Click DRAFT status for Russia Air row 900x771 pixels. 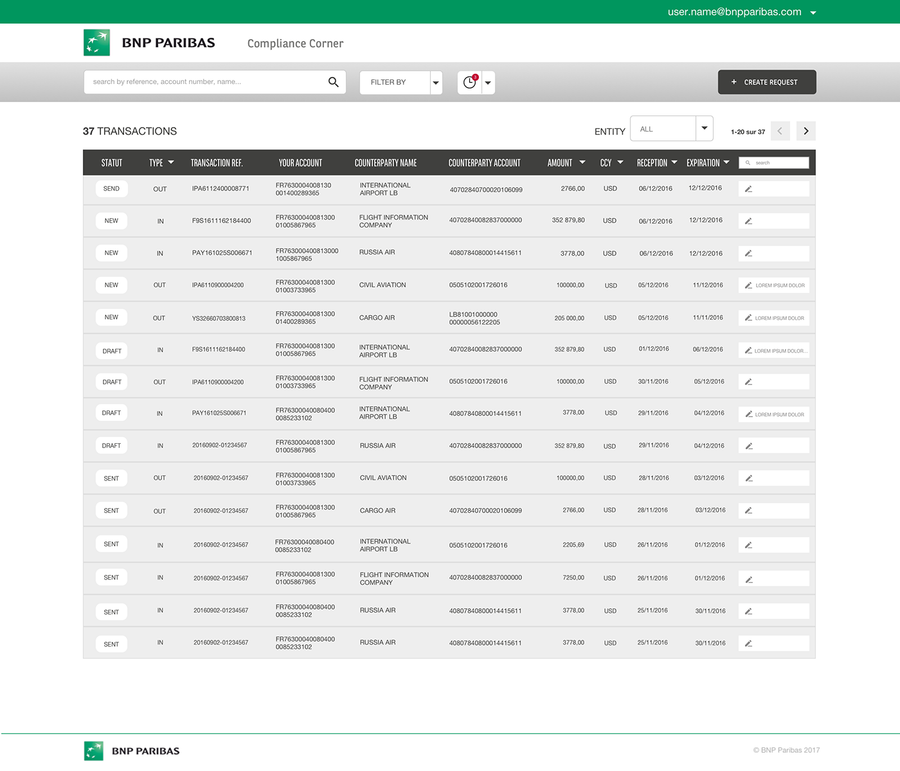pyautogui.click(x=111, y=446)
